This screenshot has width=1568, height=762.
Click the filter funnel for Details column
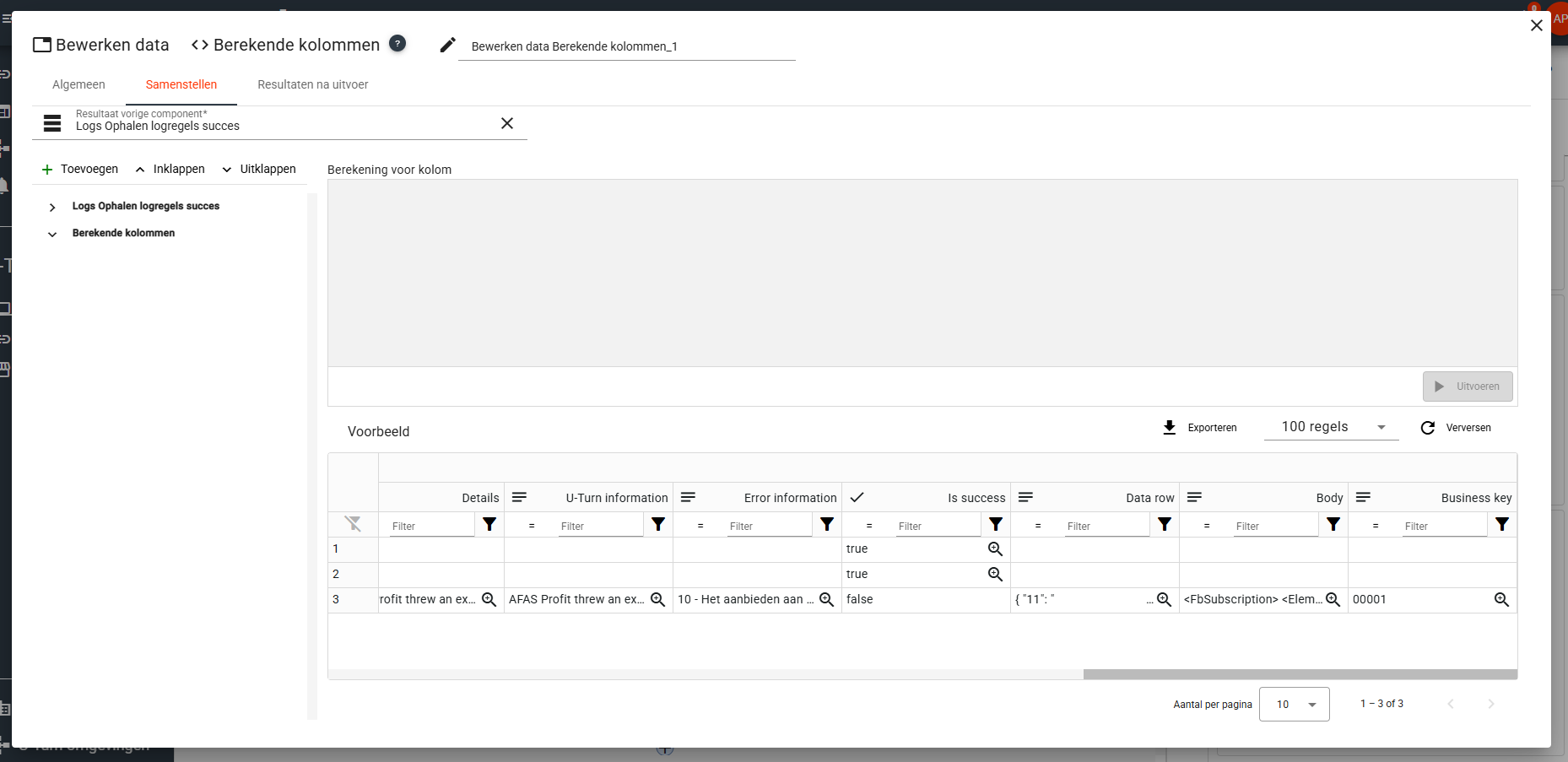(489, 524)
